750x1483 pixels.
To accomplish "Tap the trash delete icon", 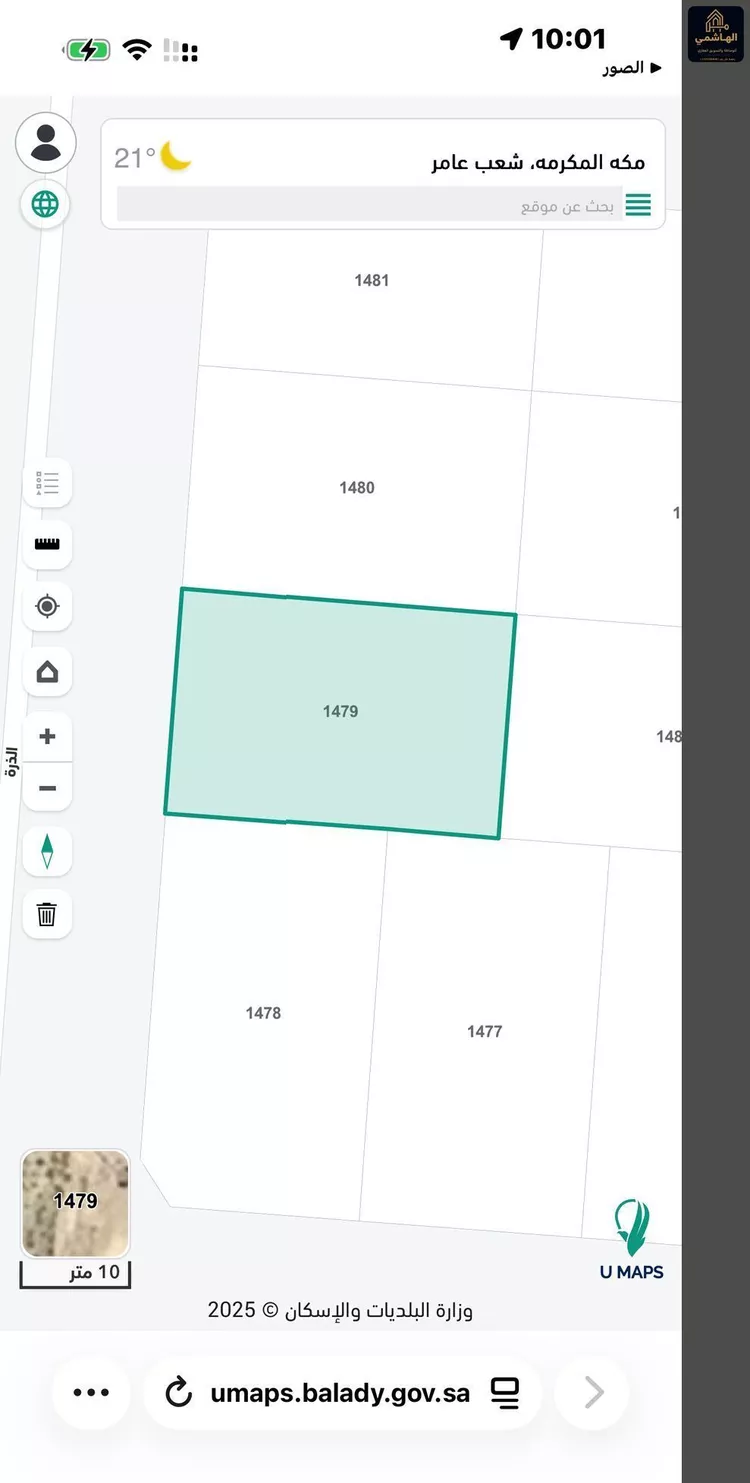I will click(x=47, y=914).
